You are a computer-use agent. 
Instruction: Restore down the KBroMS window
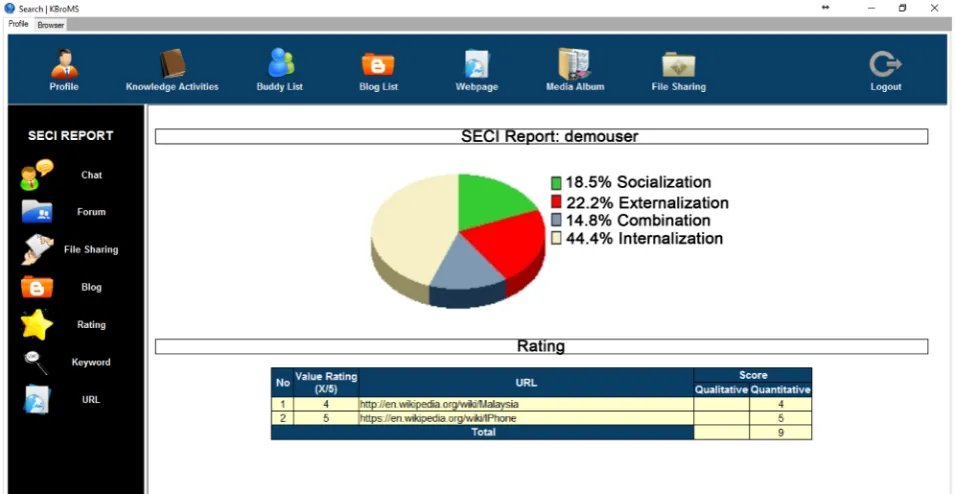903,8
